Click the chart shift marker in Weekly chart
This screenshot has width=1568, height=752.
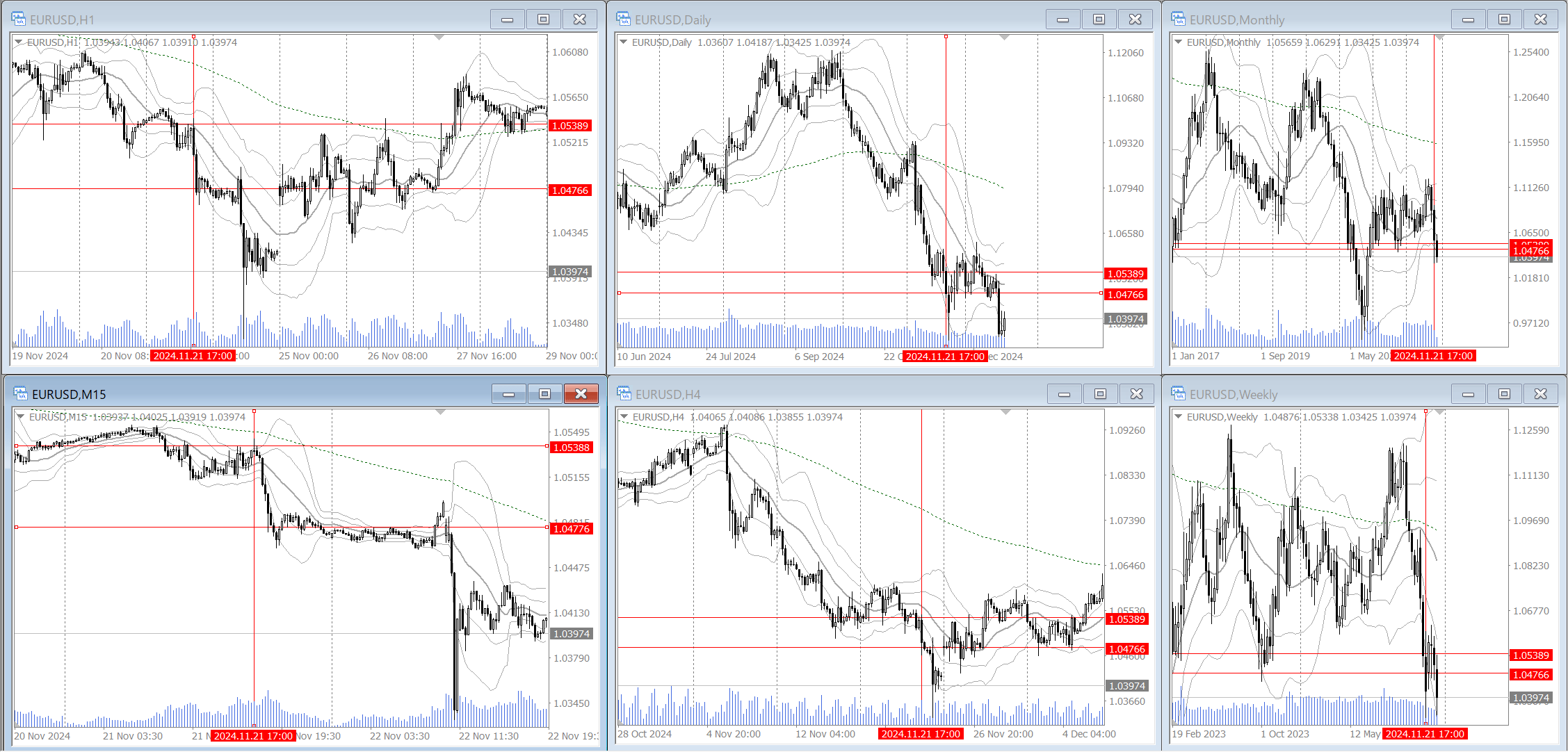pyautogui.click(x=1440, y=412)
